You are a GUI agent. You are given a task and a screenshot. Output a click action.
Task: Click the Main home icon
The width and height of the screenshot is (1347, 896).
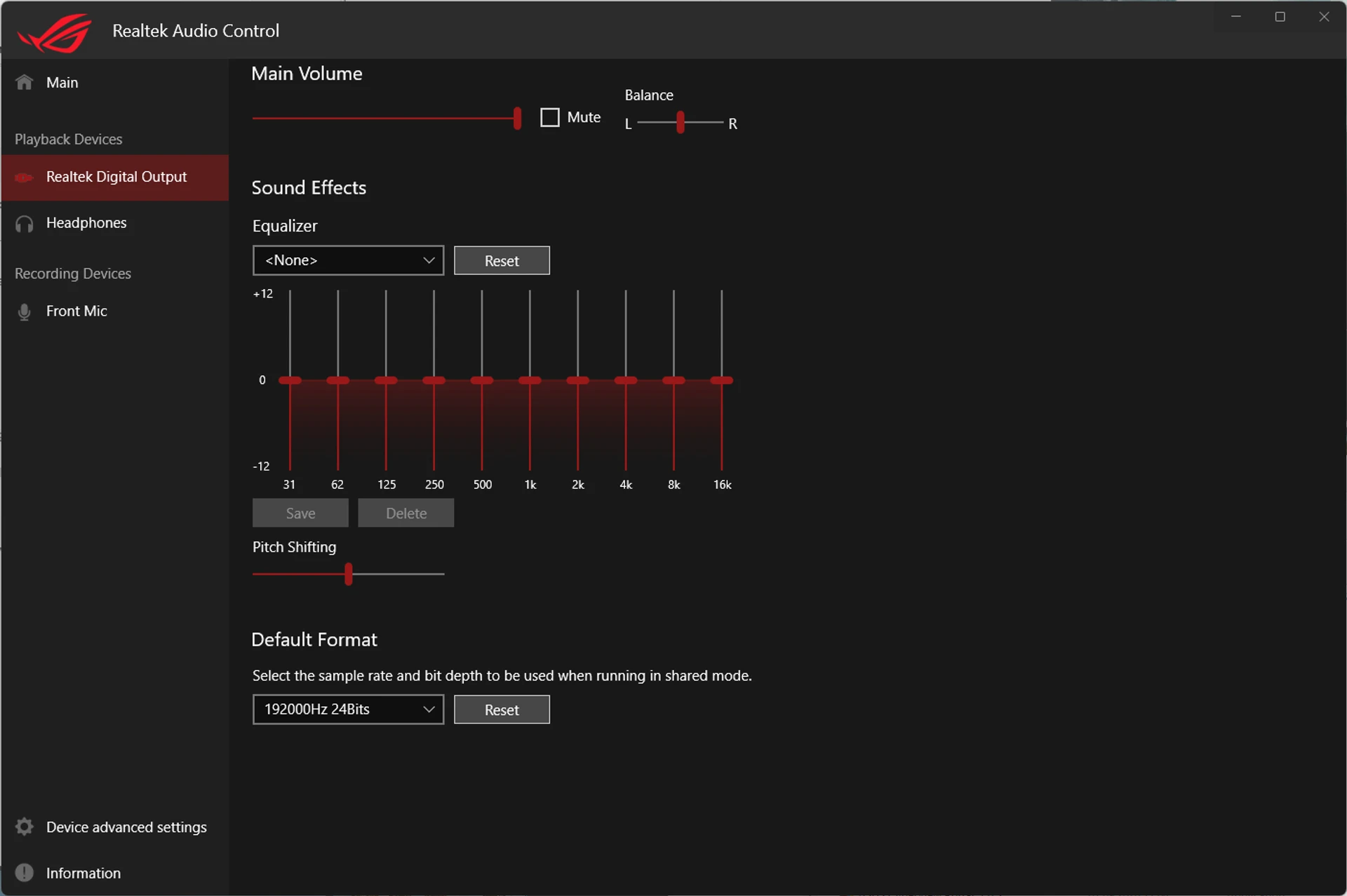point(25,82)
